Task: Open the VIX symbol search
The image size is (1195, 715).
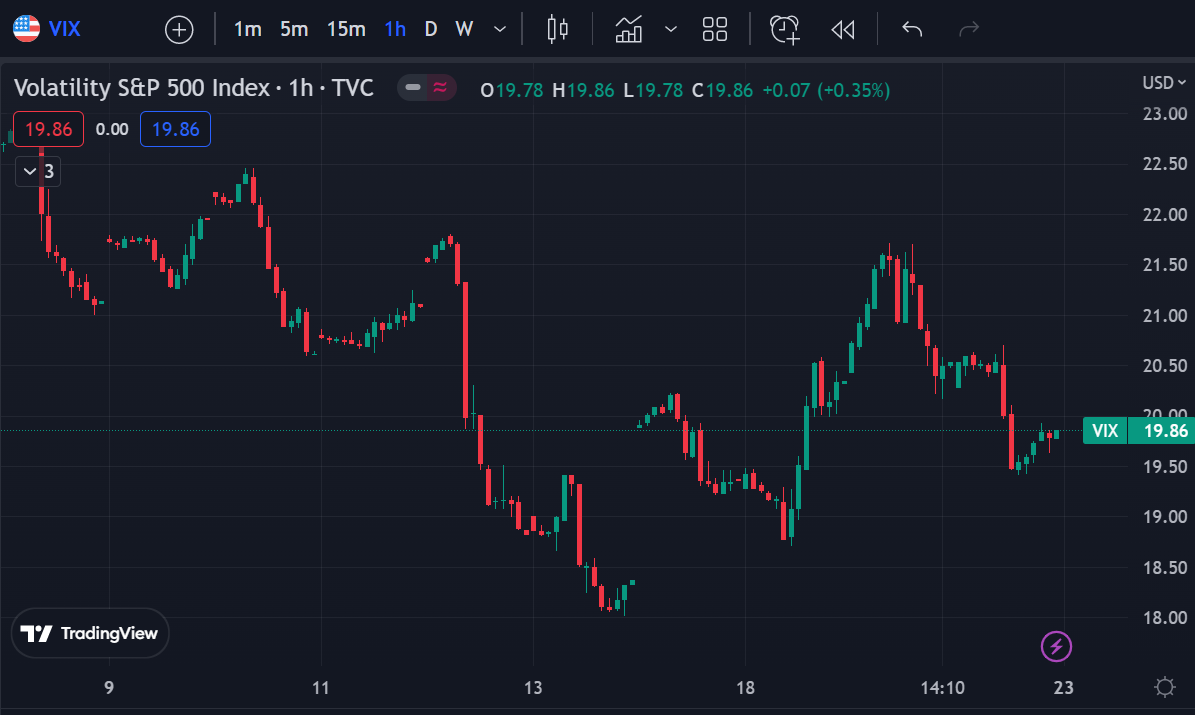Action: click(64, 29)
